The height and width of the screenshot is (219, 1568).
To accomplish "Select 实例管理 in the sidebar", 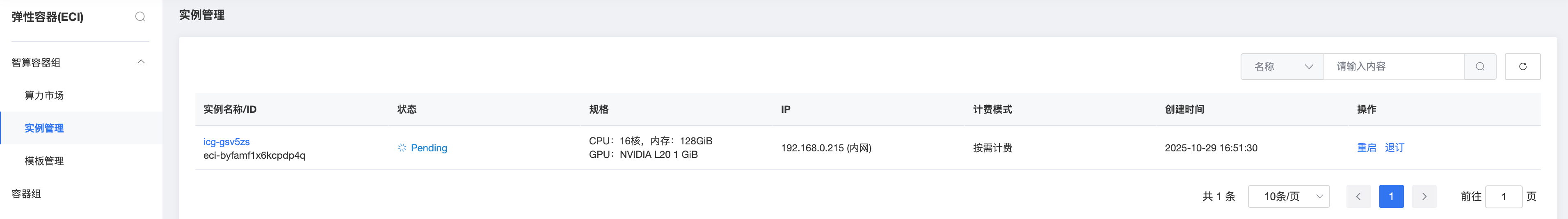I will click(44, 128).
